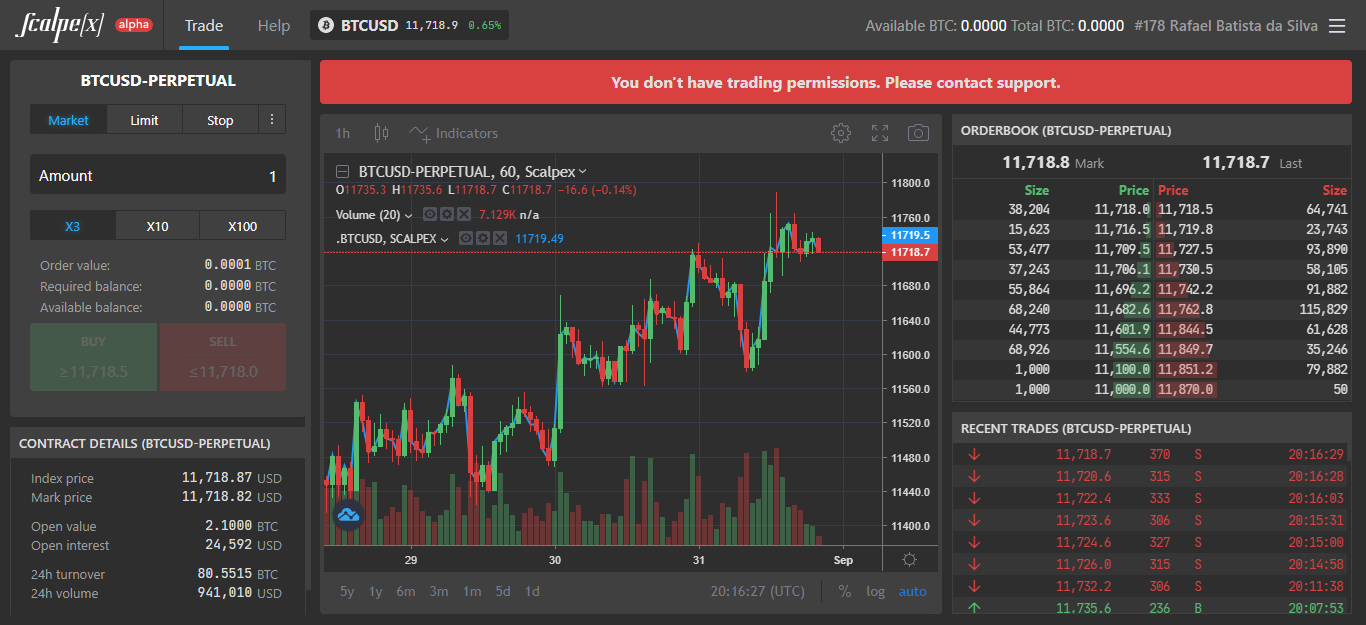
Task: Toggle log scale on chart
Action: [876, 591]
